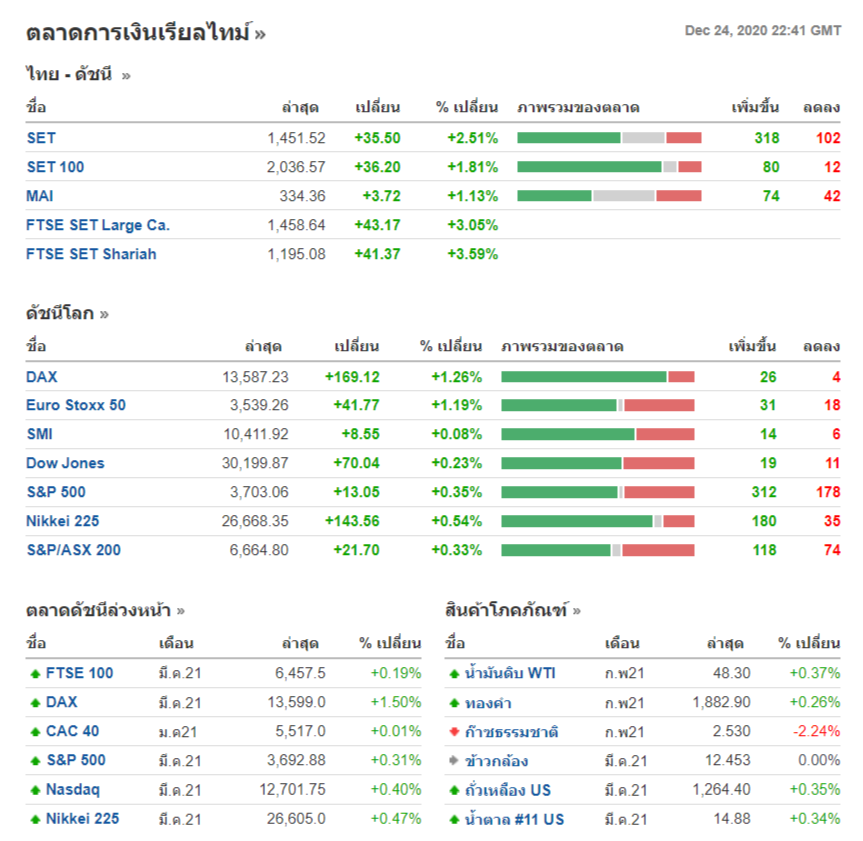This screenshot has height=841, width=863.
Task: Click the SET change value +35.50
Action: [377, 138]
